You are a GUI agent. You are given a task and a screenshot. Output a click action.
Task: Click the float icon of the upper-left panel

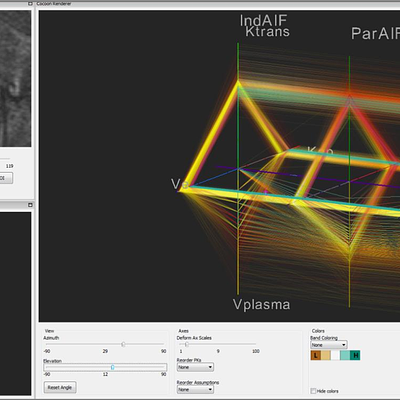tap(30, 4)
